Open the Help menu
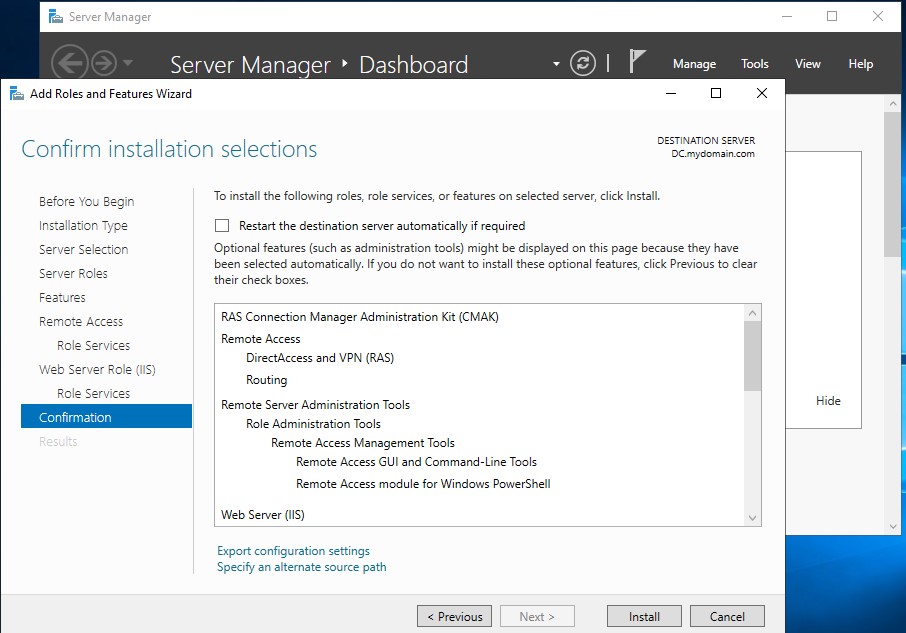 (860, 64)
